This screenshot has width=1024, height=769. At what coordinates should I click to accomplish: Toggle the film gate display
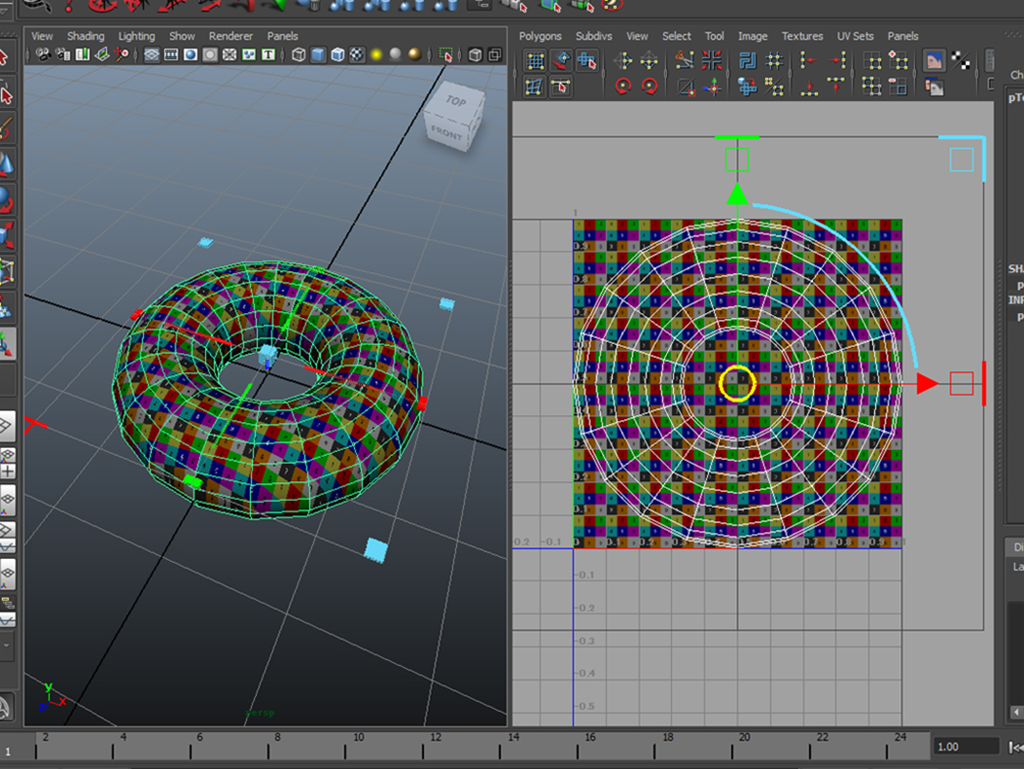[x=171, y=55]
